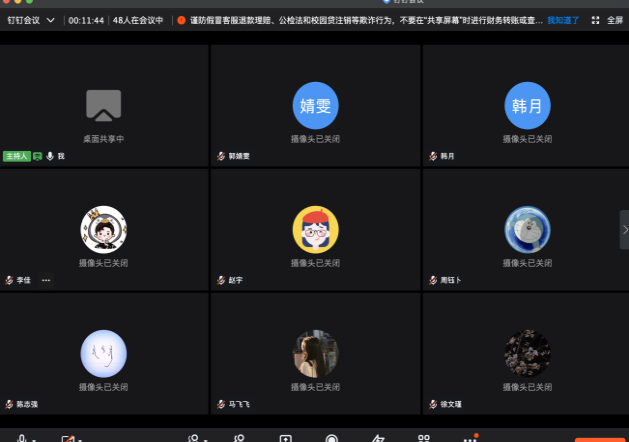Viewport: 629px width, 442px height.
Task: Click right chevron to show next page
Action: point(624,230)
